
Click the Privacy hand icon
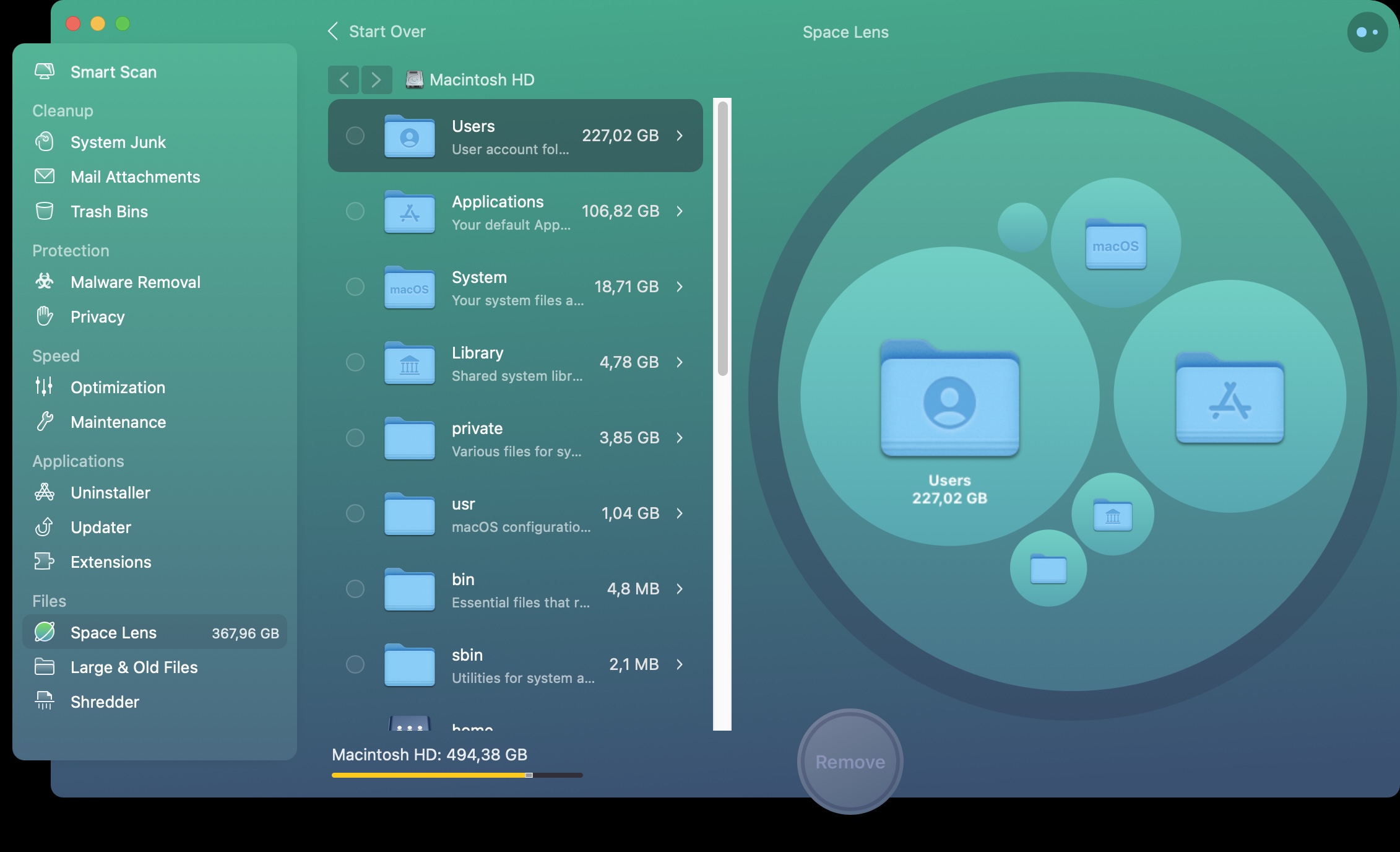pyautogui.click(x=45, y=316)
